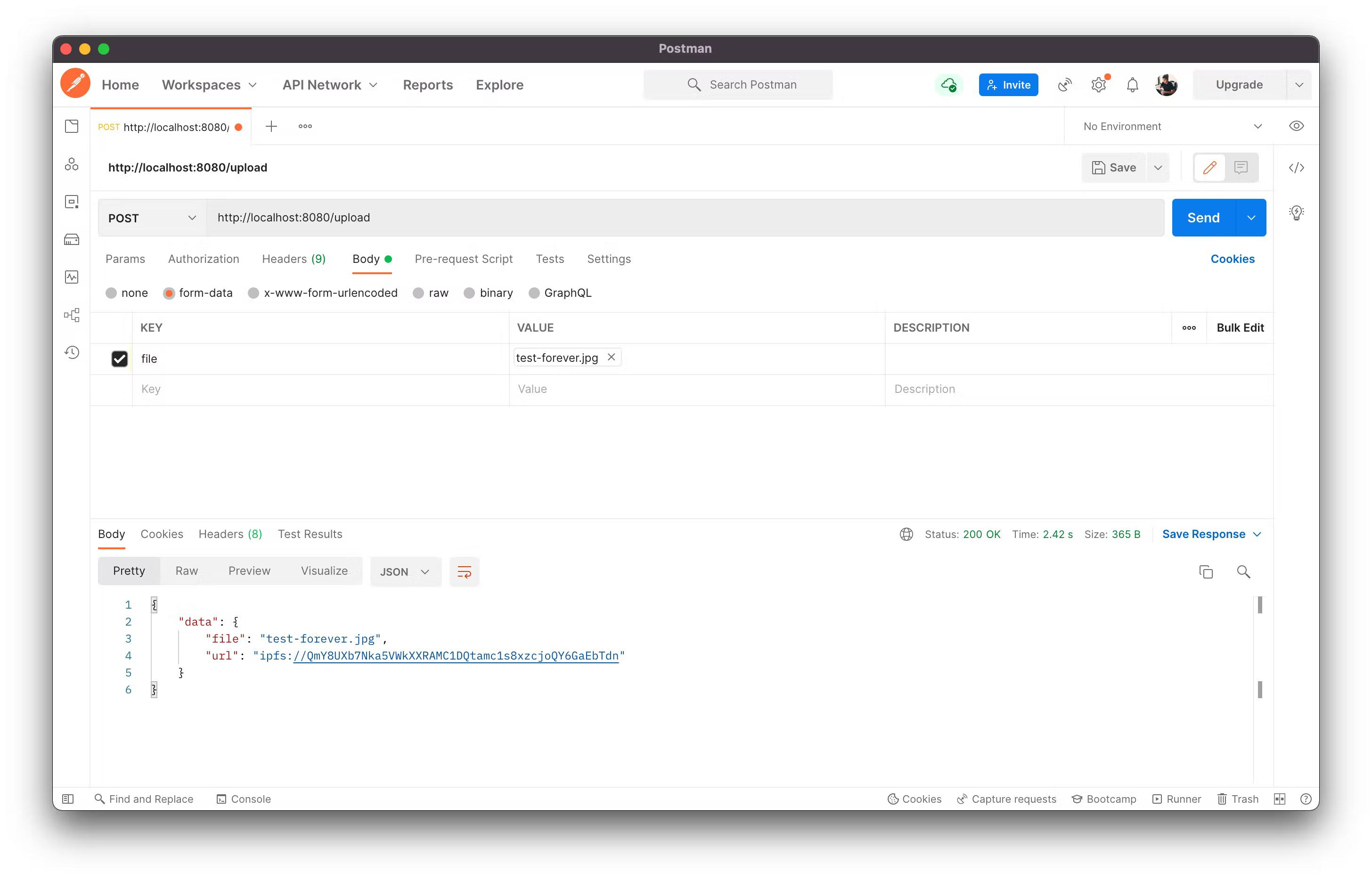Open the Mock Servers sidebar icon
The width and height of the screenshot is (1372, 880).
[x=72, y=239]
